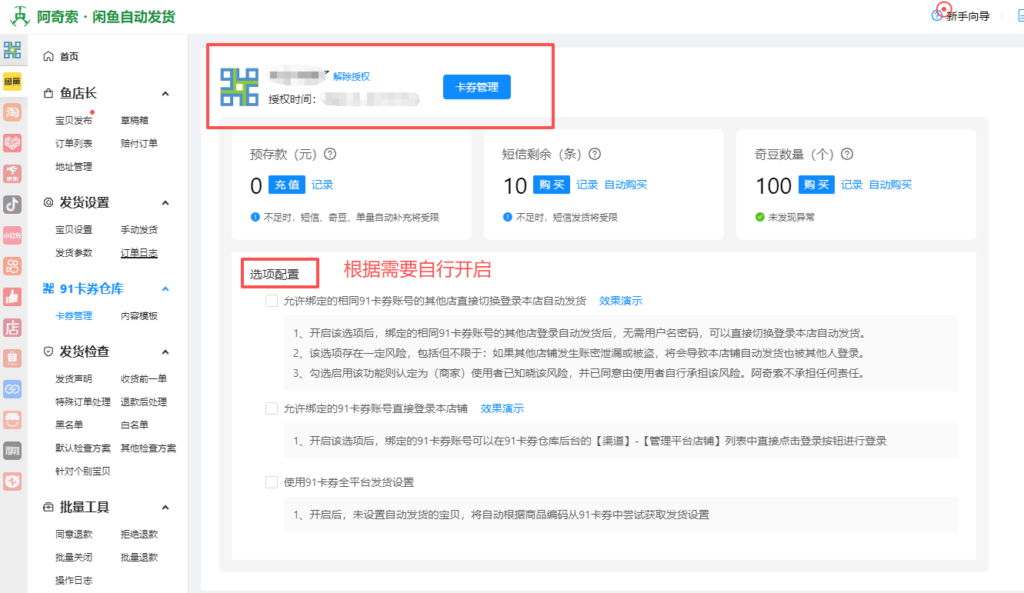Click 购买 button under 短信剩余
This screenshot has width=1024, height=593.
coord(551,185)
